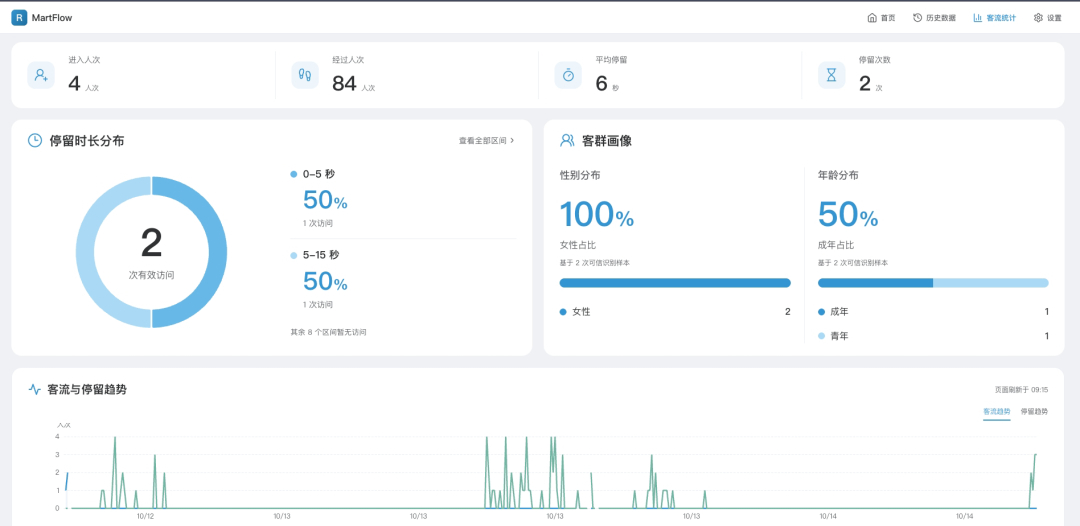Click the light blue donut chart segment
This screenshot has height=526, width=1080.
coord(83,252)
